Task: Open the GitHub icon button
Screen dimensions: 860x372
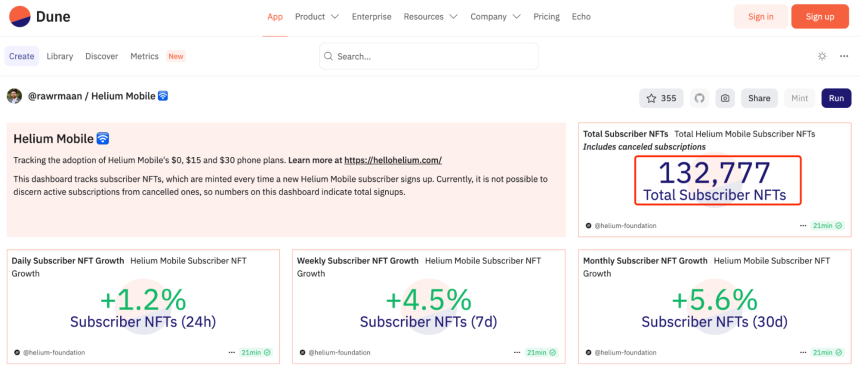Action: click(x=699, y=98)
